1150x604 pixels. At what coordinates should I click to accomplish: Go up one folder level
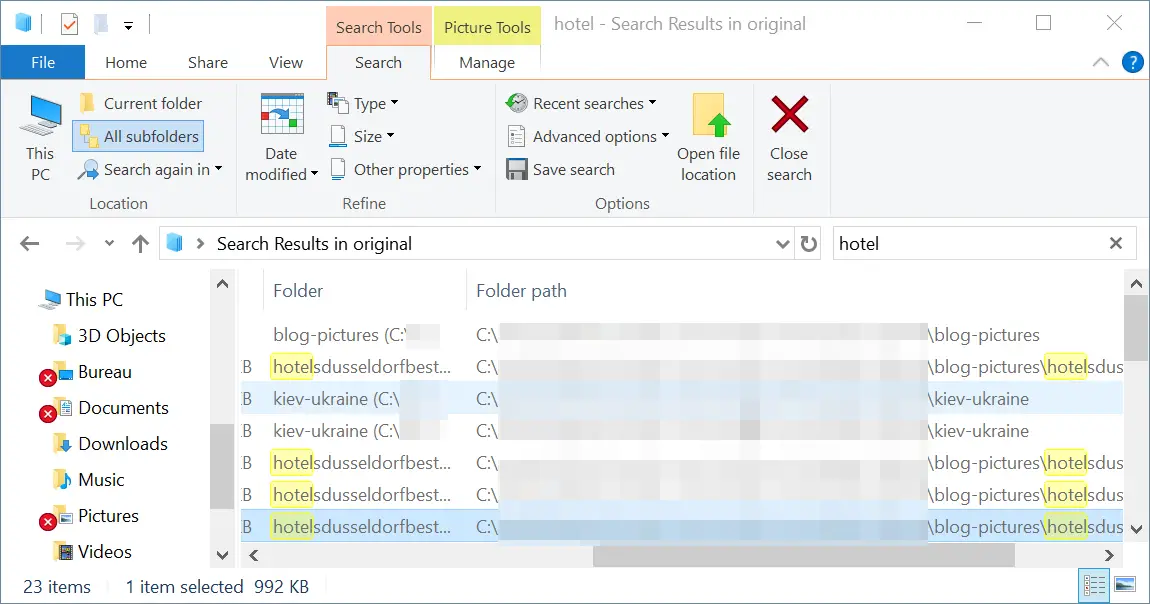click(x=140, y=244)
